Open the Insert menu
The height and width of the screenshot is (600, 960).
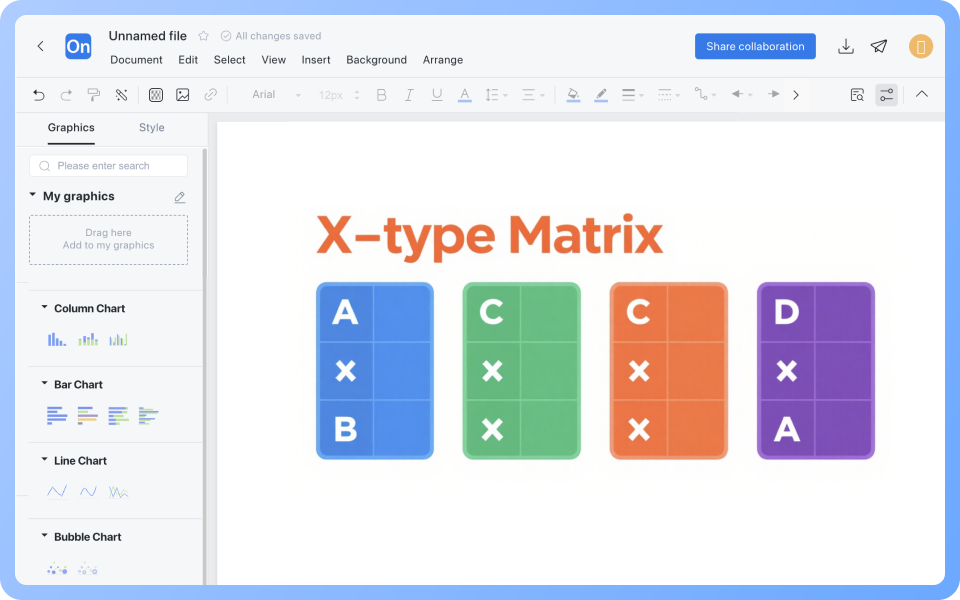pos(316,60)
